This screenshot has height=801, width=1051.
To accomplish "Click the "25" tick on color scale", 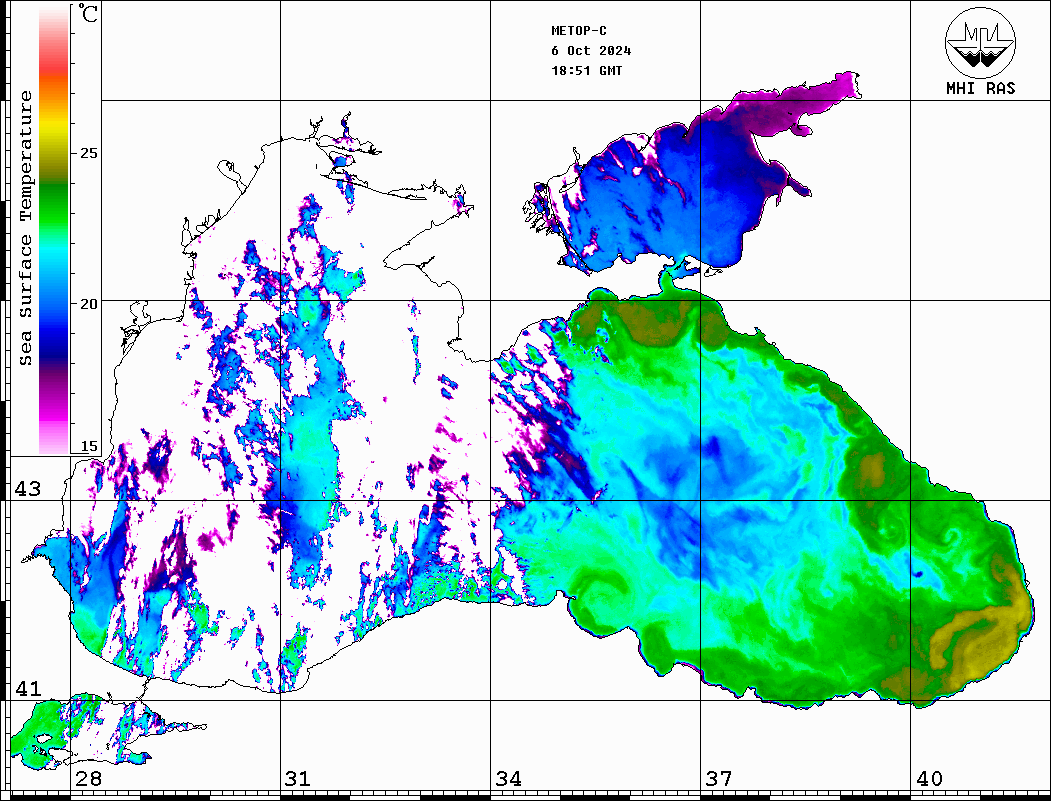I will pyautogui.click(x=88, y=153).
